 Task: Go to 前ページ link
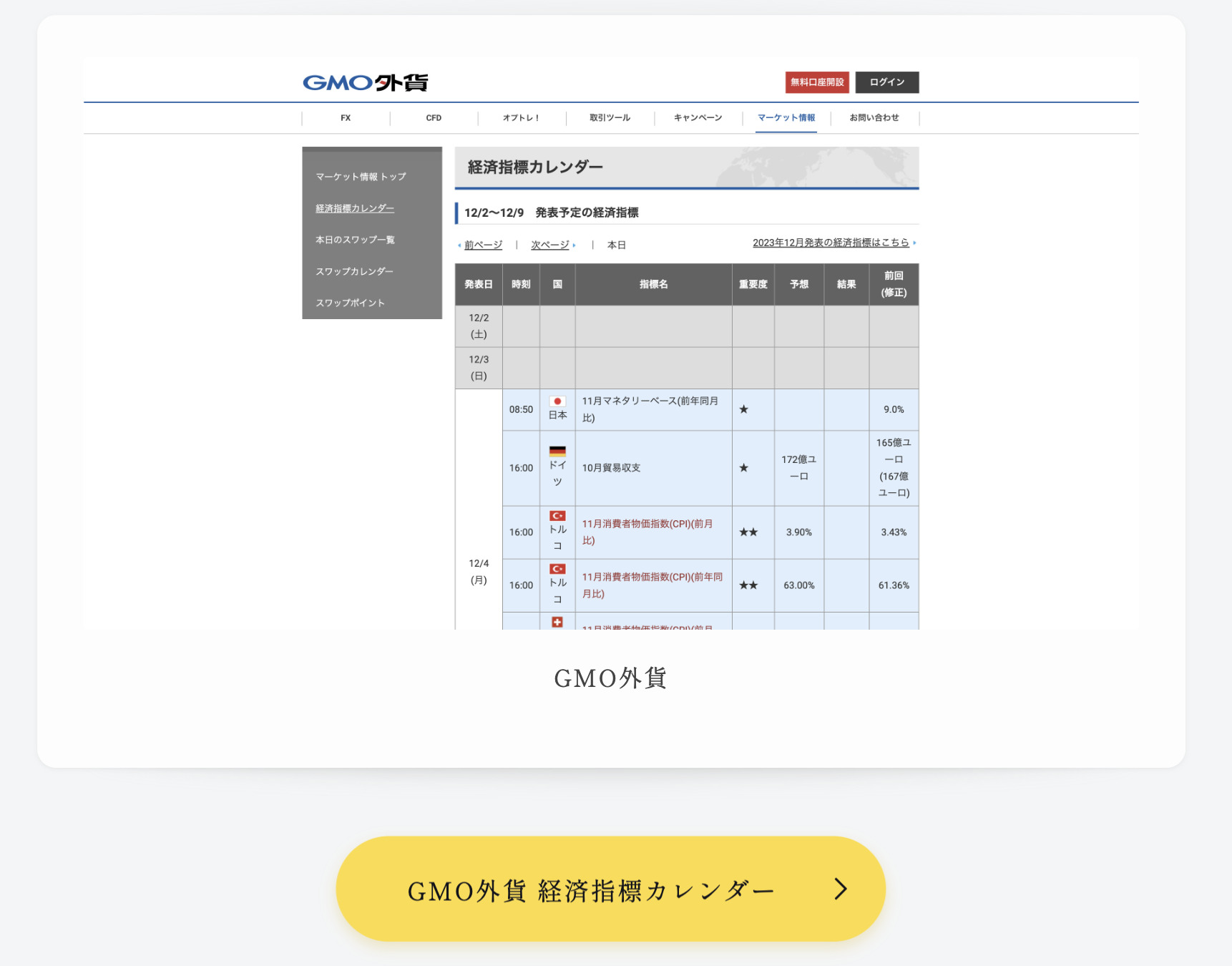(483, 245)
